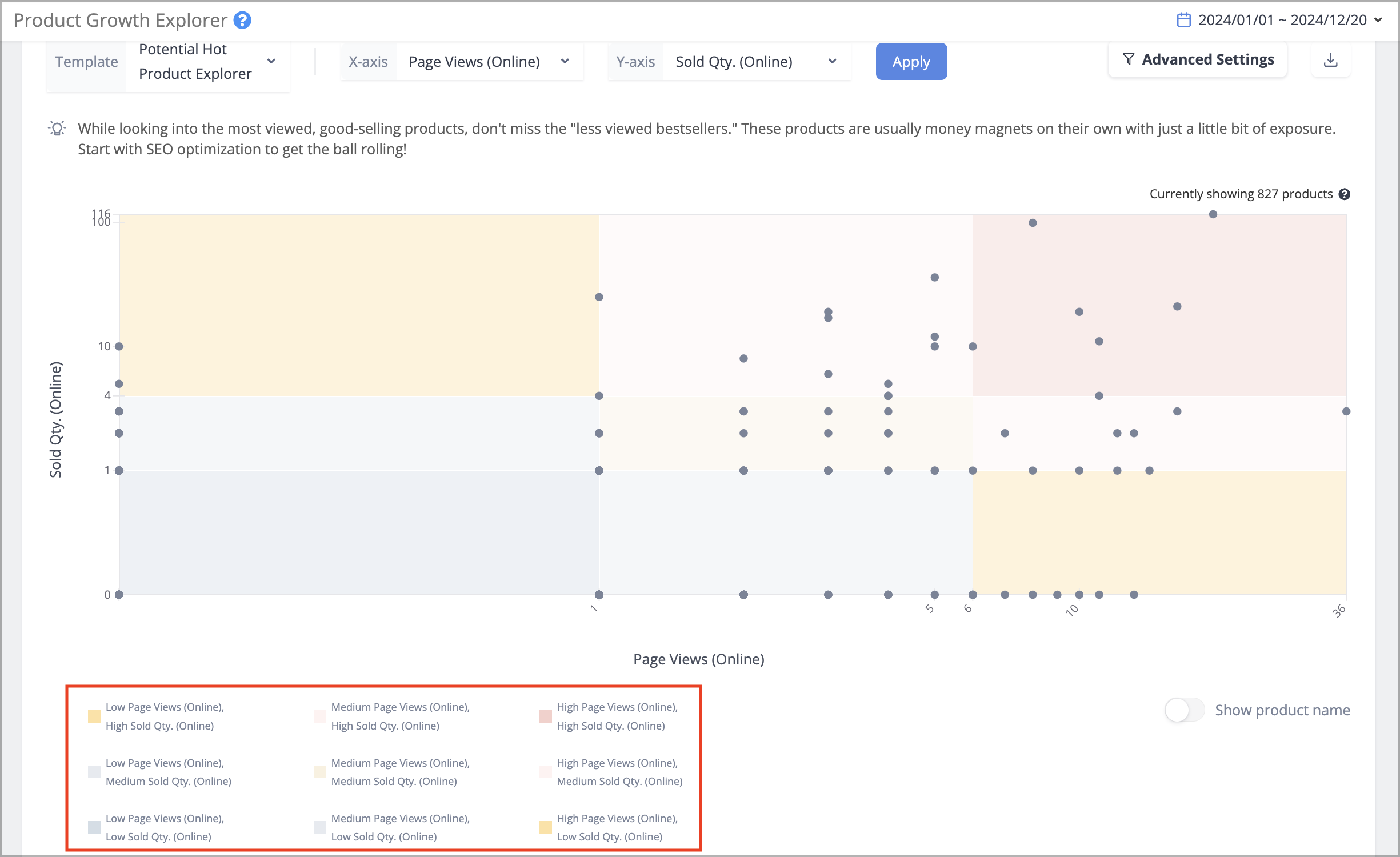Click the help icon next to 827 products
The image size is (1400, 857).
pyautogui.click(x=1345, y=194)
